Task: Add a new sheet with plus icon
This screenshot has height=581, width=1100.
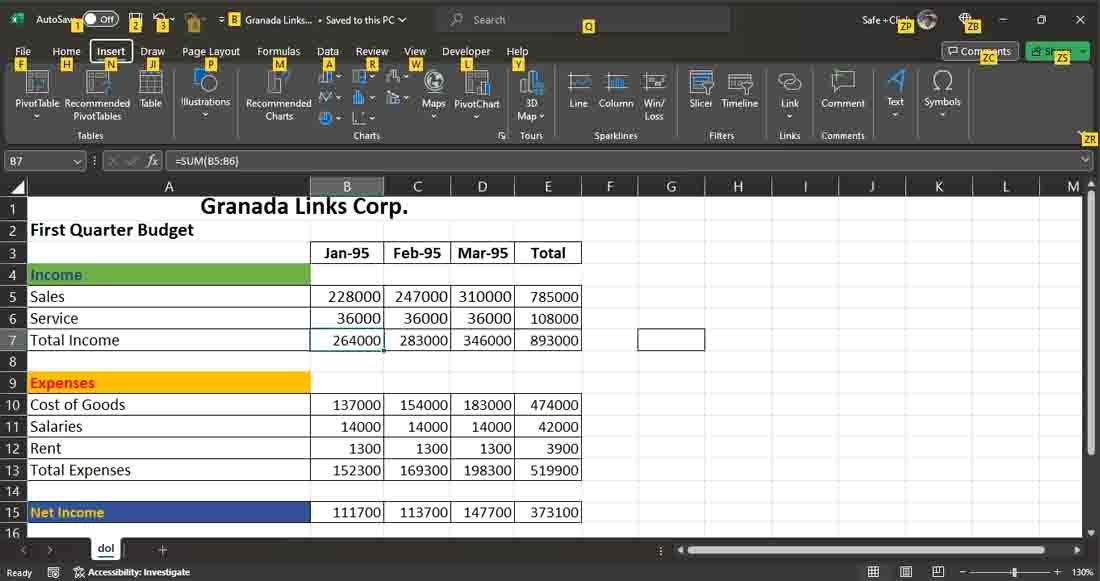Action: [x=162, y=550]
